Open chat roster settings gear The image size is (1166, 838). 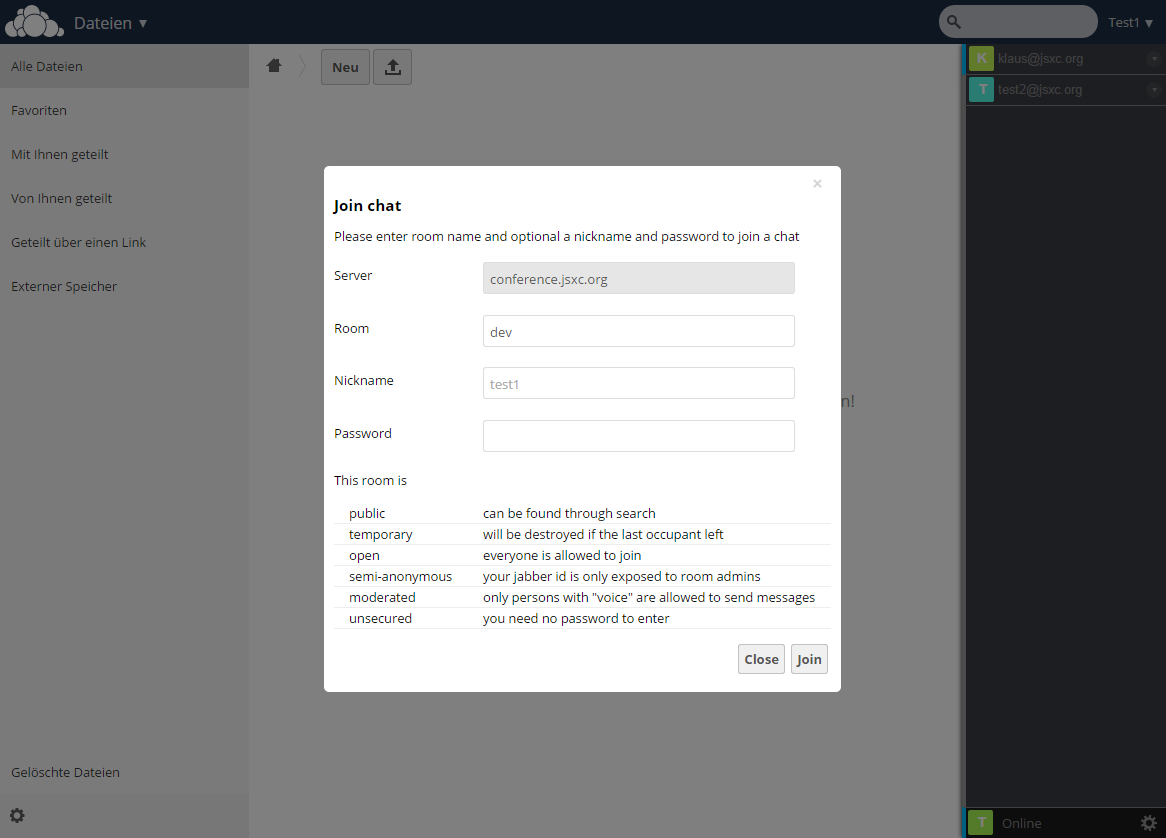1149,823
